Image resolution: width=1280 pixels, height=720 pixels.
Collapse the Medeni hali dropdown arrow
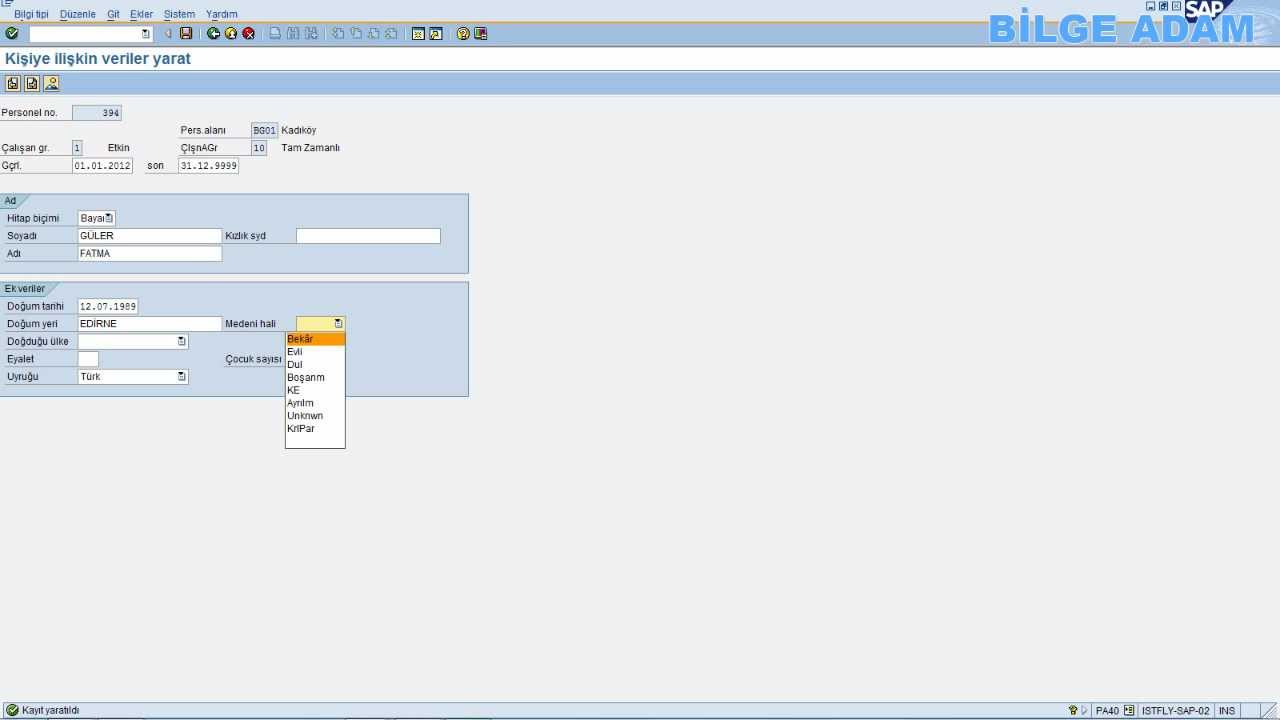tap(339, 324)
